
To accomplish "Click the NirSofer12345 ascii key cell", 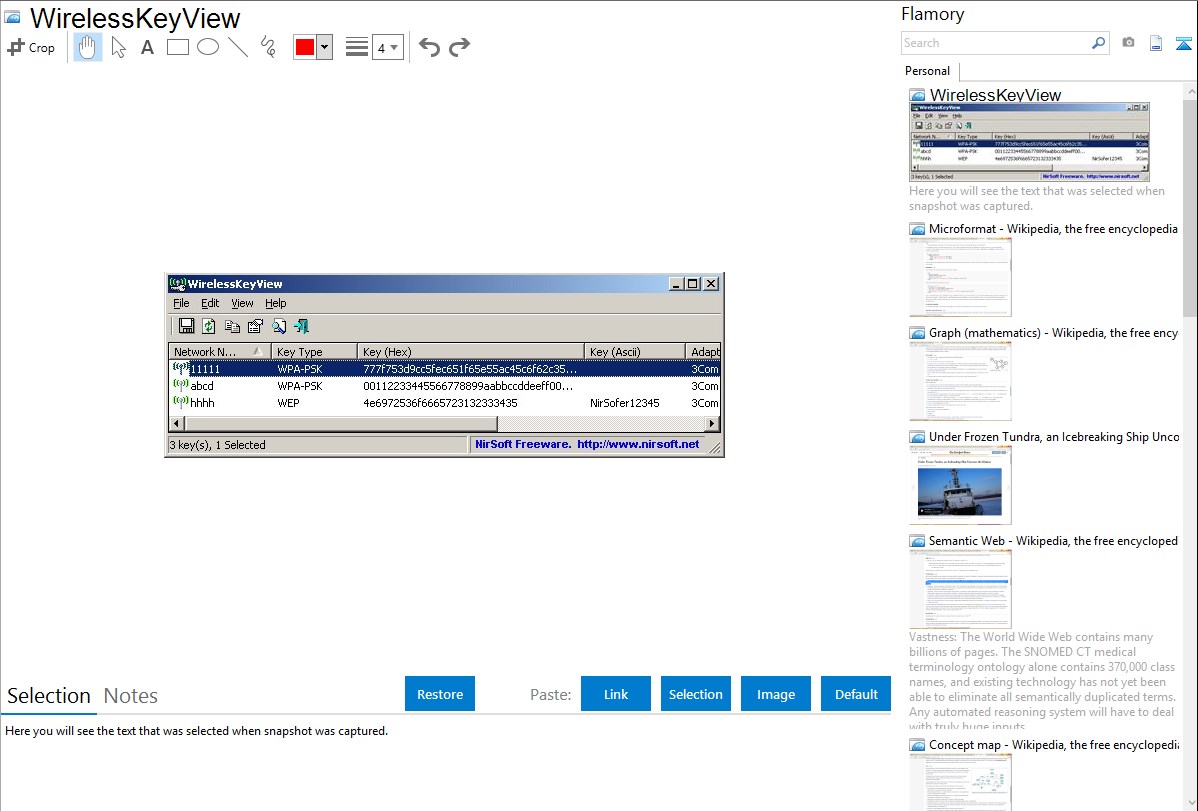I will (x=624, y=403).
